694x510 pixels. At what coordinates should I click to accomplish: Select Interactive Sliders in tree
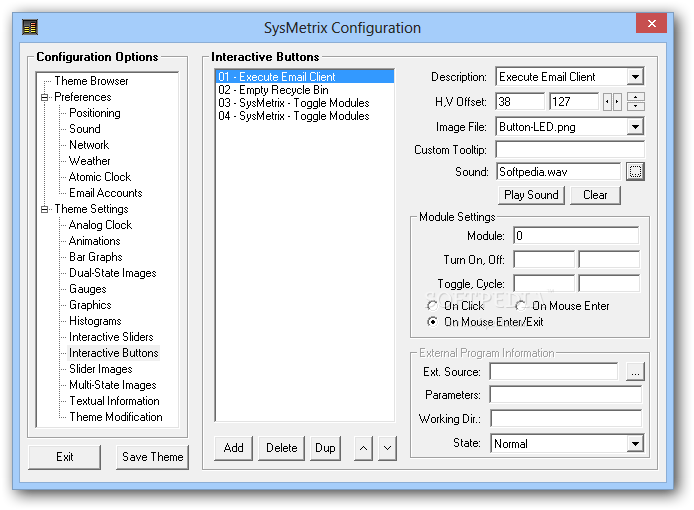(x=111, y=337)
